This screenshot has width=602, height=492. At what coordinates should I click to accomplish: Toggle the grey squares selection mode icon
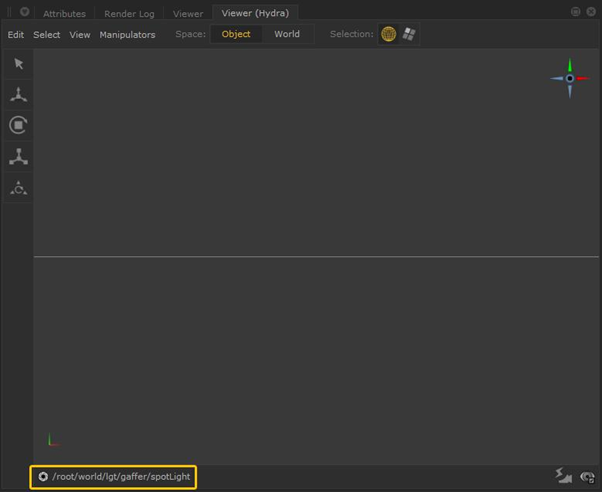pyautogui.click(x=409, y=34)
